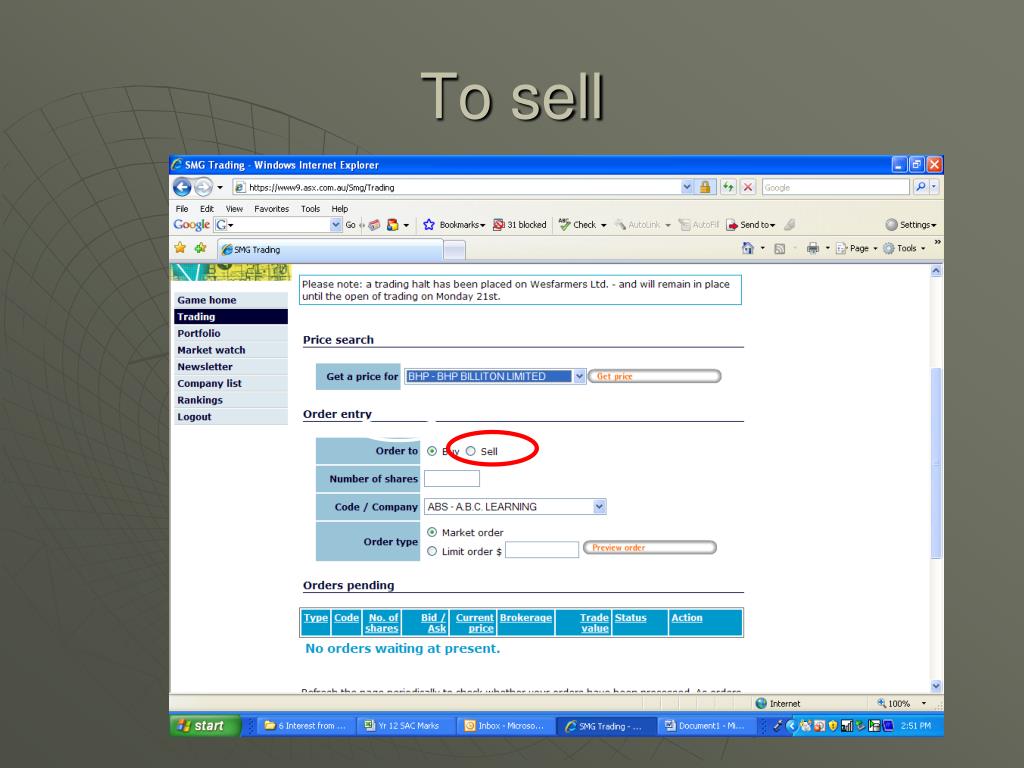Stop loading with the red X icon
Screen dimensions: 1024x768
tap(748, 187)
